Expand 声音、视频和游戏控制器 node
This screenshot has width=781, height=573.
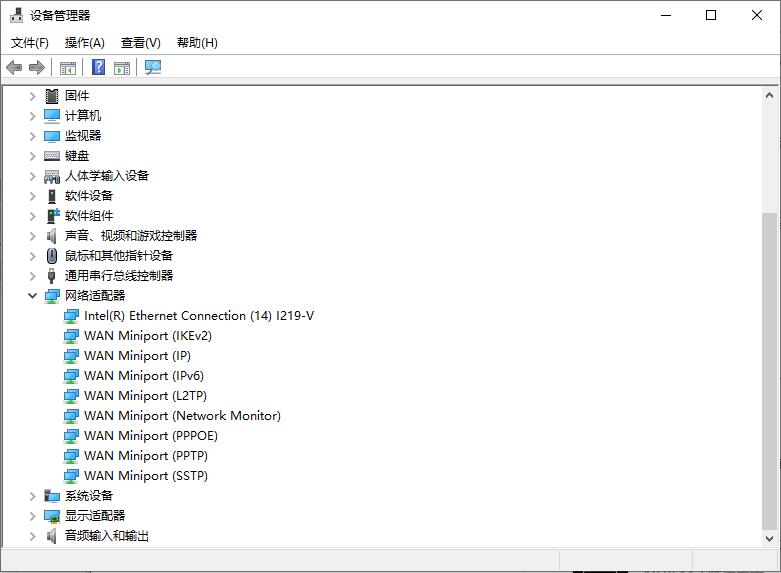(x=32, y=236)
